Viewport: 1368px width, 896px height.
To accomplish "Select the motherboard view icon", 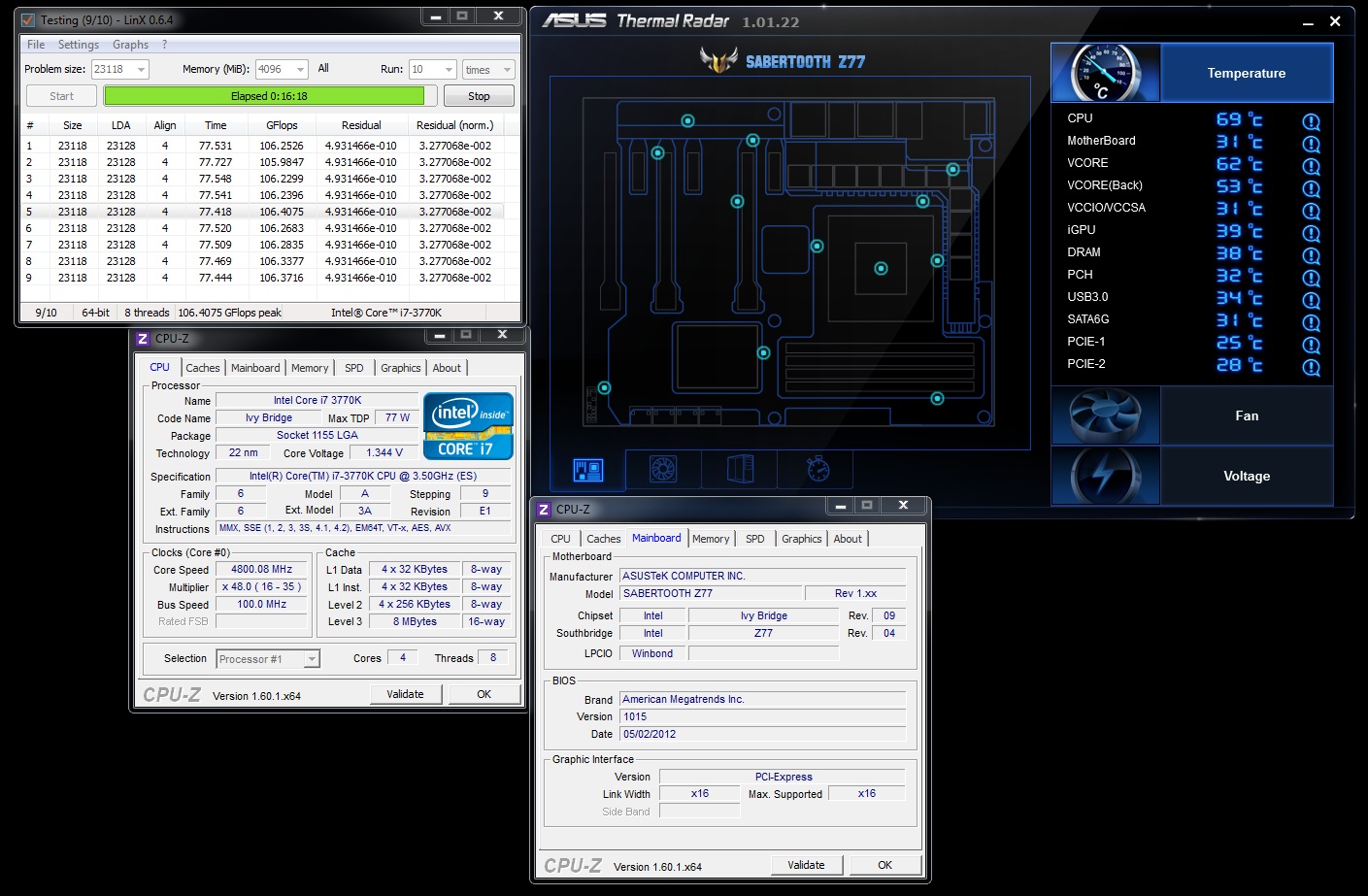I will pos(588,470).
